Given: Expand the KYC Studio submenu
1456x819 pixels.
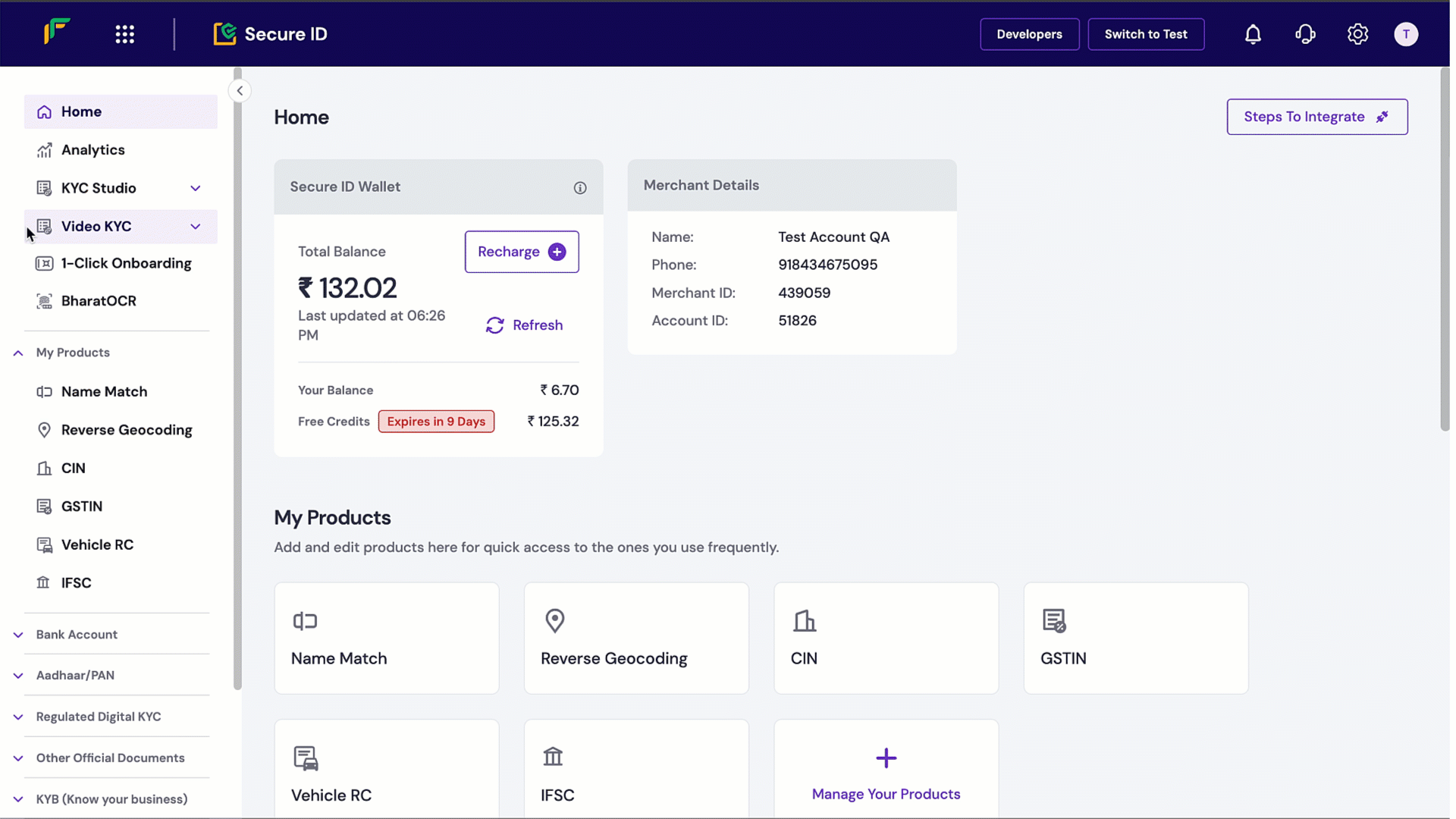Looking at the screenshot, I should coord(195,188).
